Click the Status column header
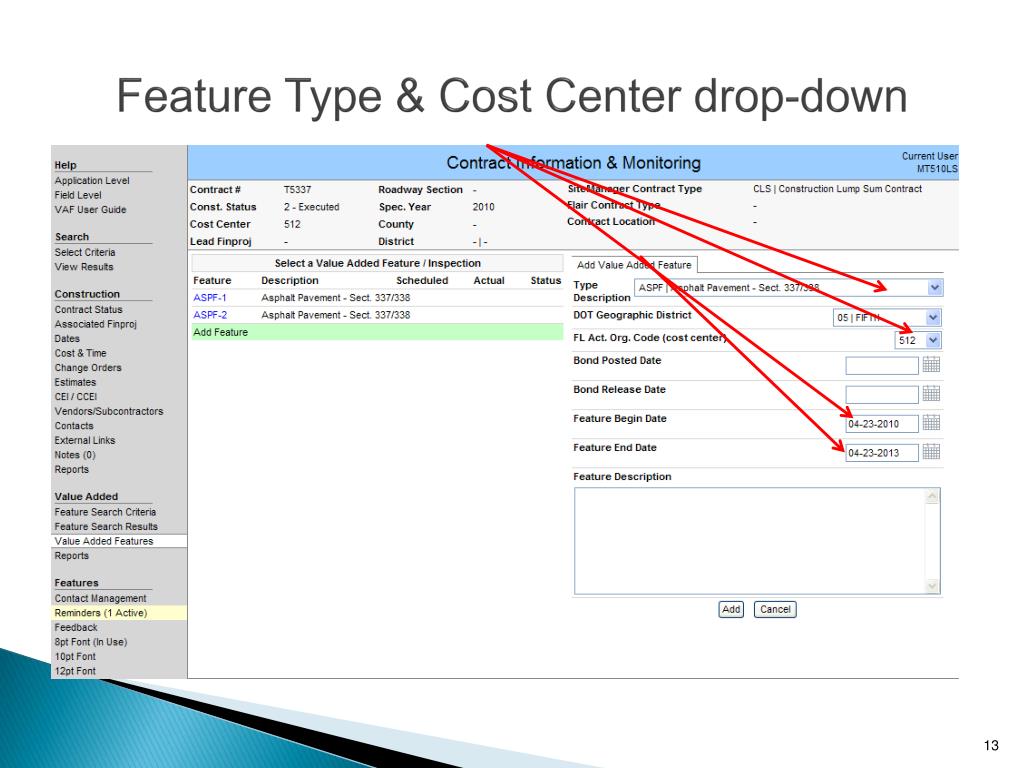 545,280
